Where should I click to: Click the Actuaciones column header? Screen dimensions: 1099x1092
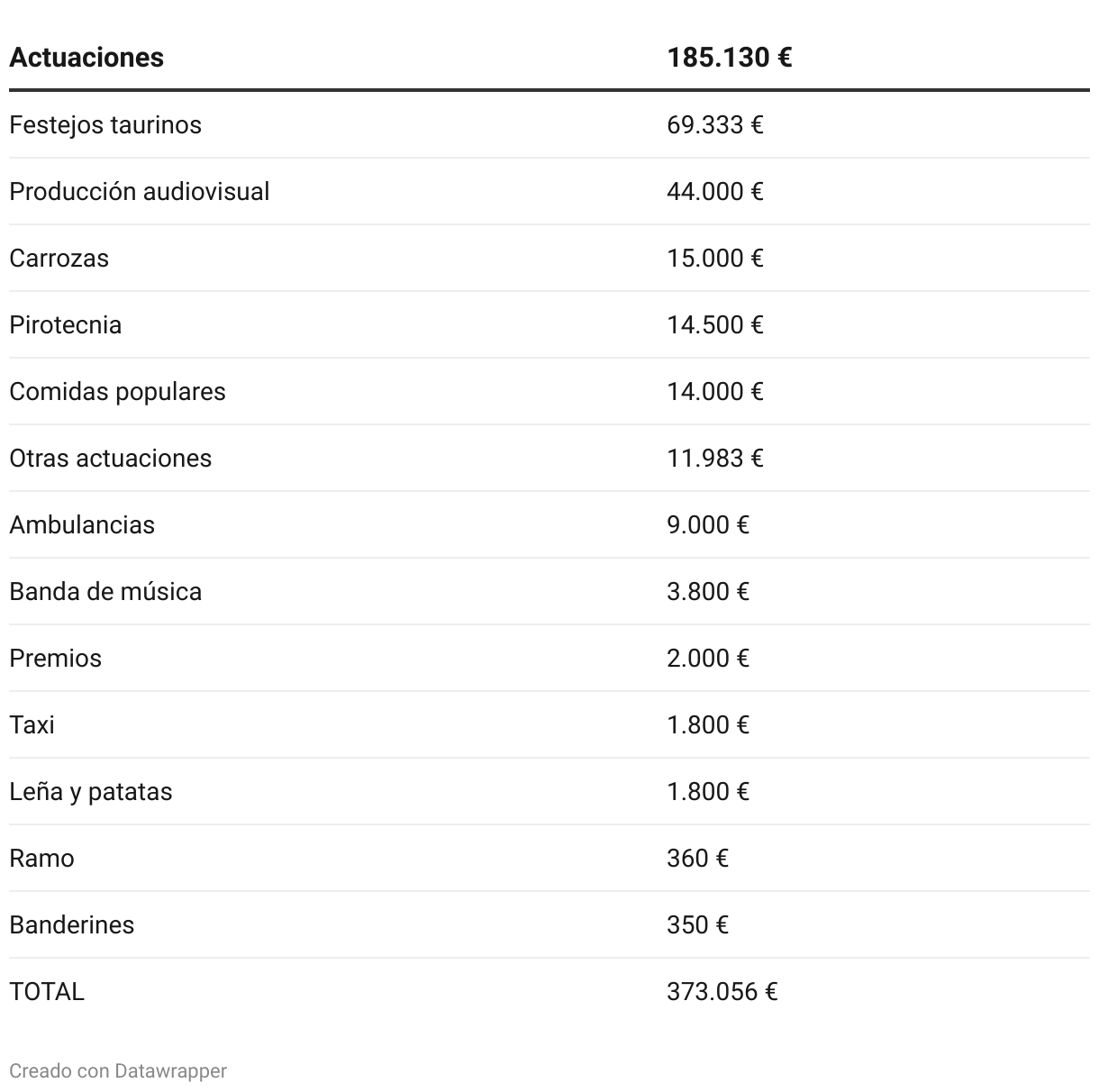pos(86,58)
